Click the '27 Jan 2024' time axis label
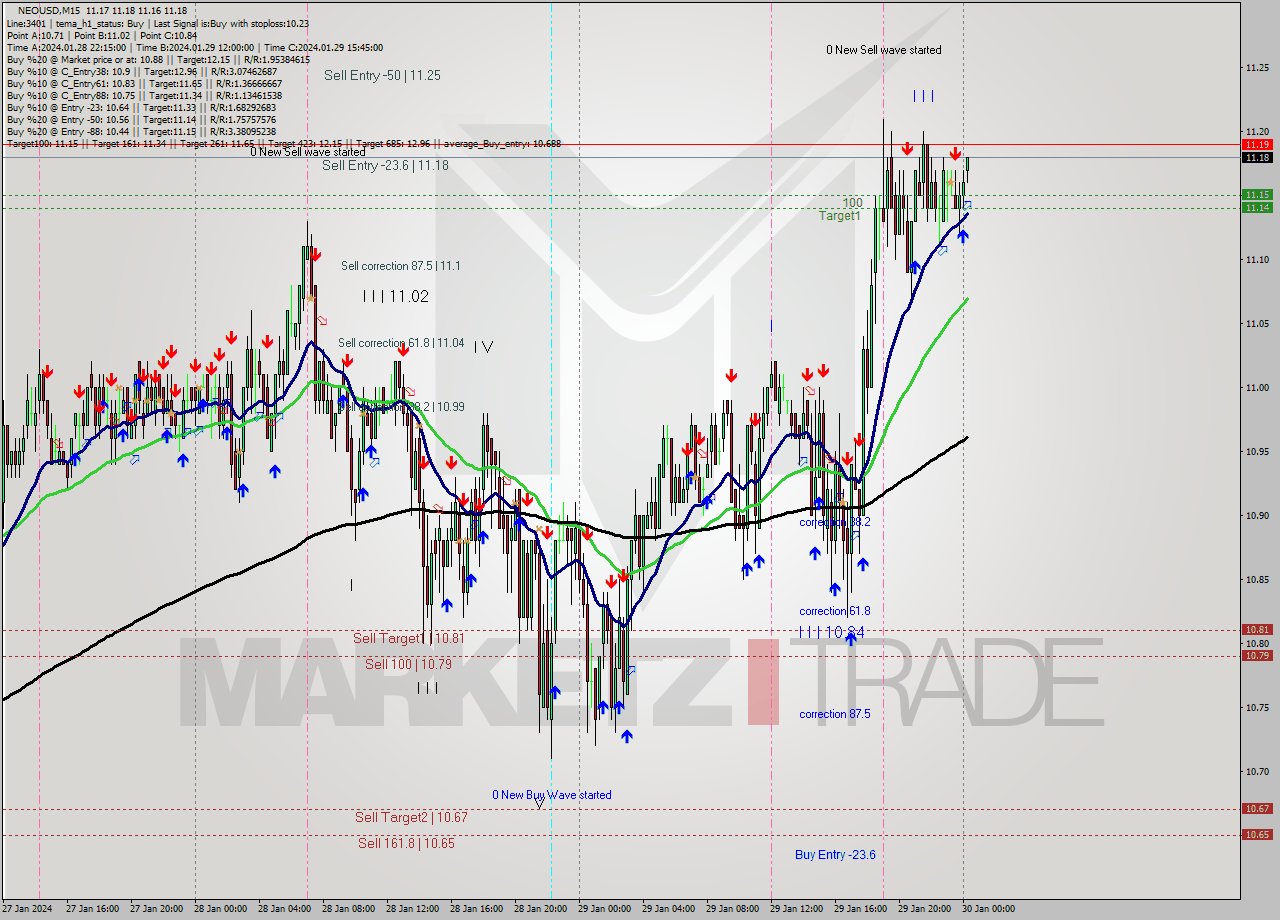This screenshot has height=920, width=1280. [x=26, y=909]
